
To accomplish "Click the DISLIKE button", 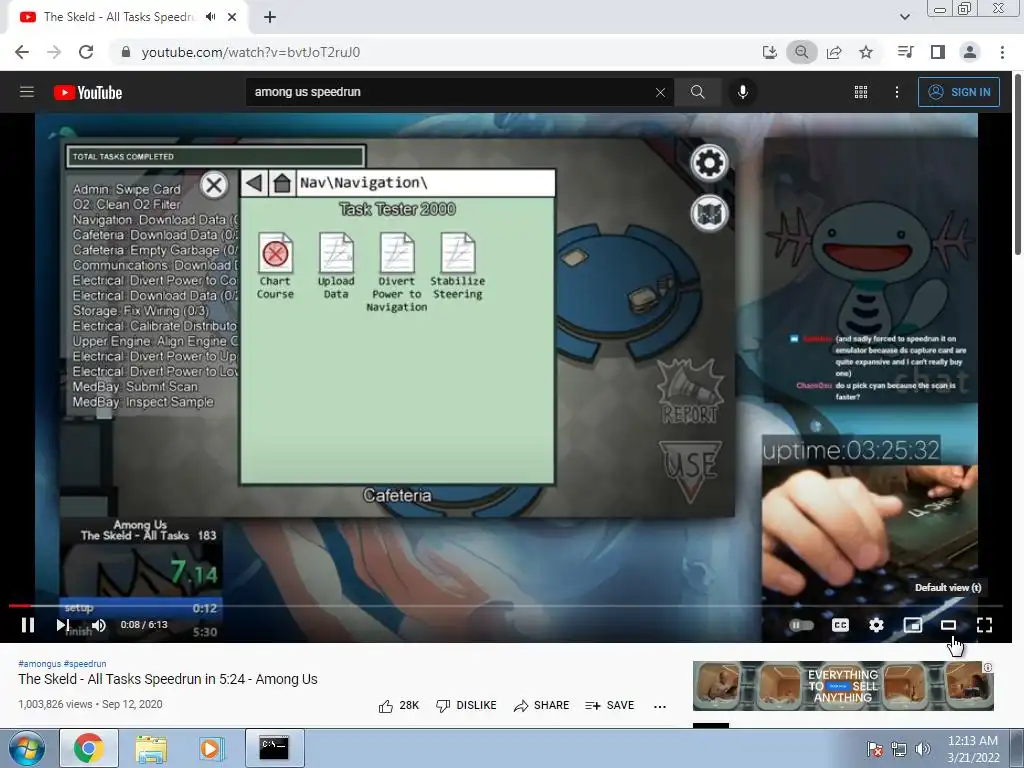I will pos(466,705).
